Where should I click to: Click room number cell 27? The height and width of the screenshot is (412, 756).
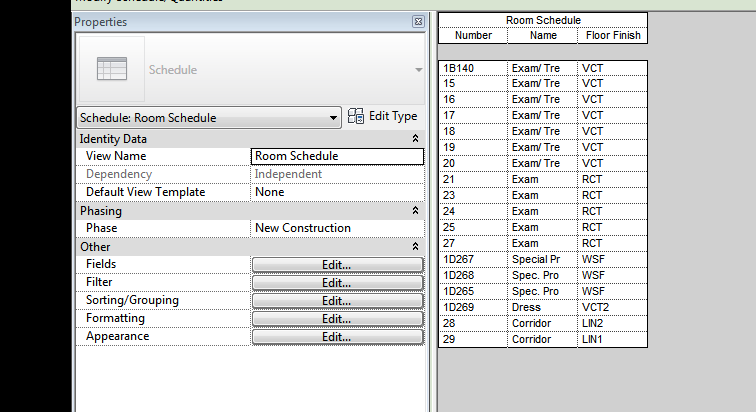(x=473, y=243)
